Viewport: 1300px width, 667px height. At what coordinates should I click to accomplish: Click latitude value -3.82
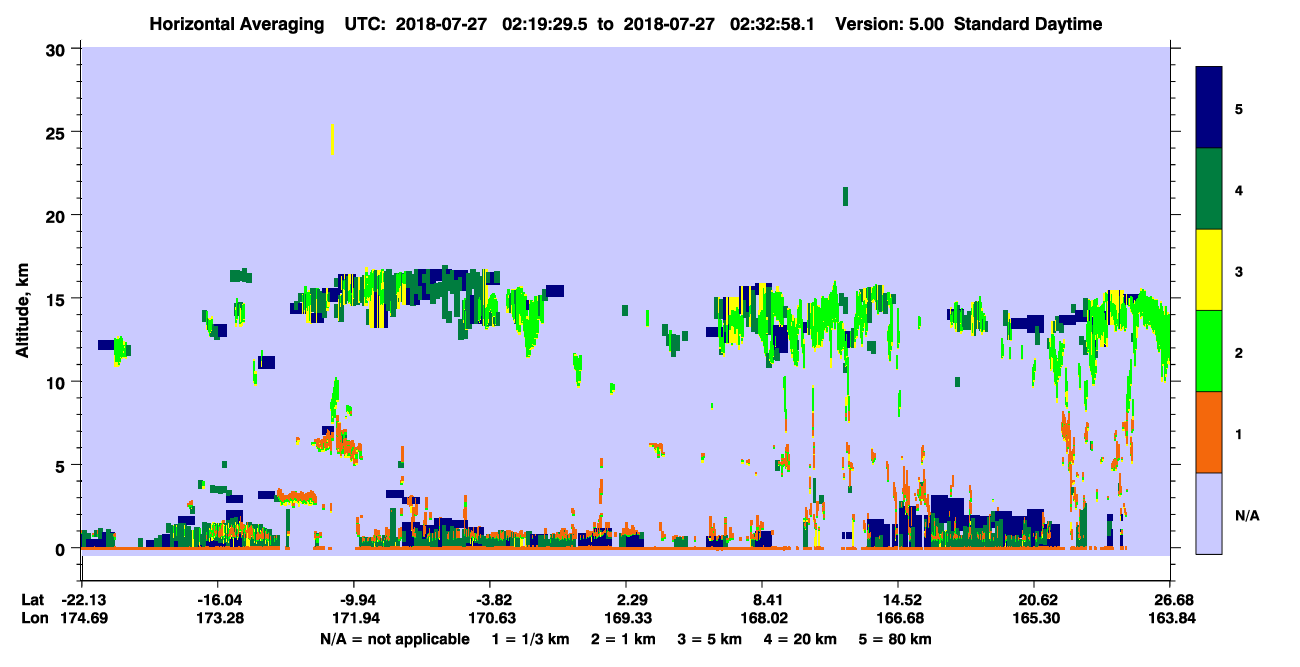click(x=489, y=600)
